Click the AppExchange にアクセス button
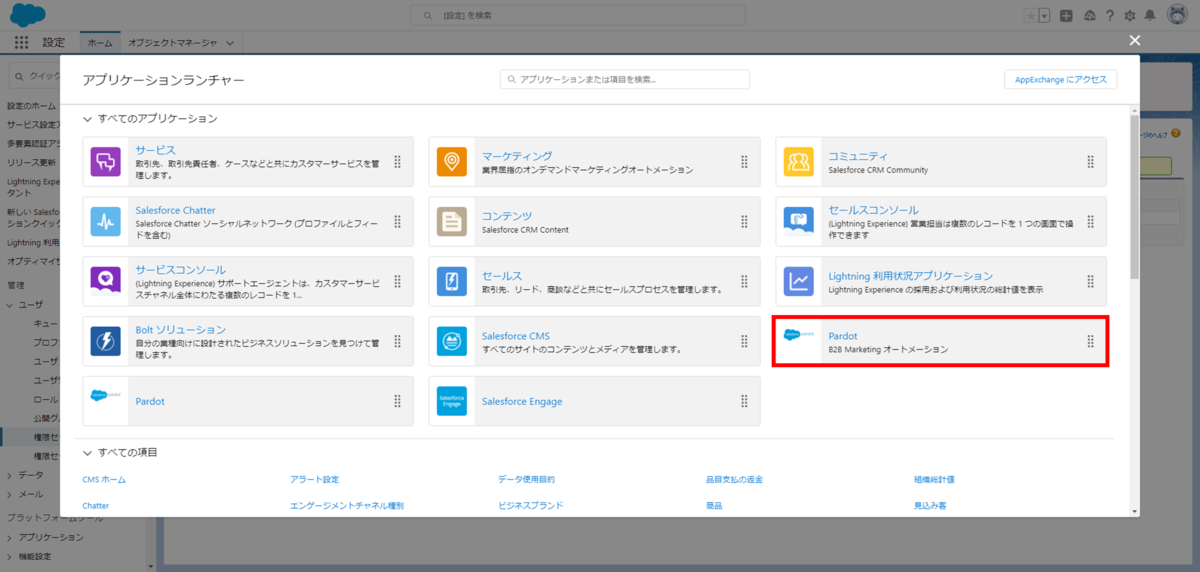 [x=1061, y=80]
